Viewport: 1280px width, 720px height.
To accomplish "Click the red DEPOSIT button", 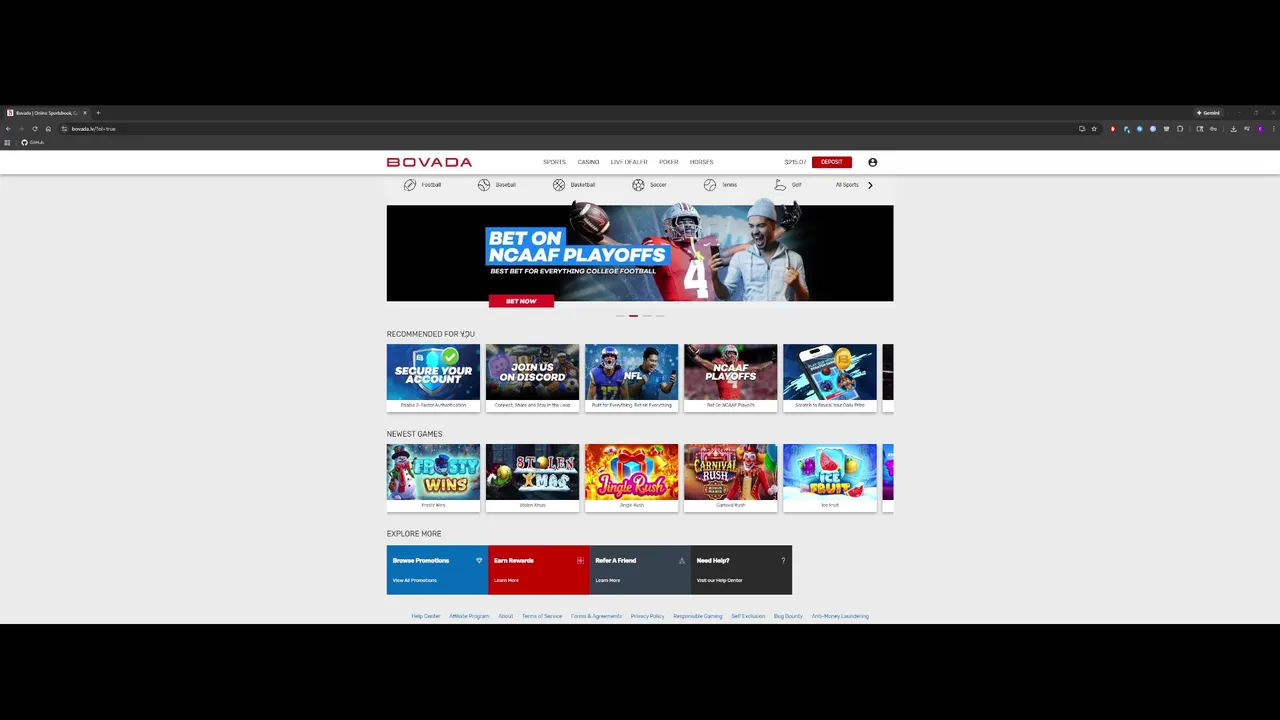I will [x=832, y=162].
